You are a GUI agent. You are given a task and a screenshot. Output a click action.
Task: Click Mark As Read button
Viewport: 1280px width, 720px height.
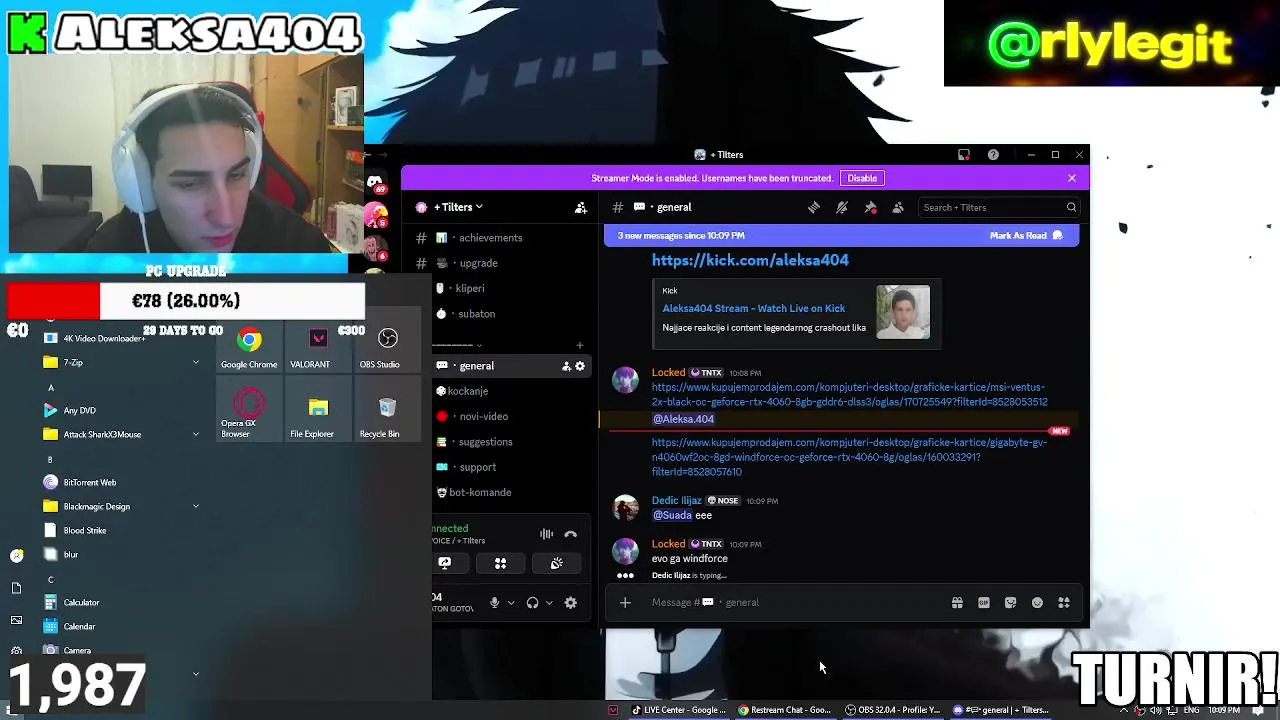coord(1027,235)
